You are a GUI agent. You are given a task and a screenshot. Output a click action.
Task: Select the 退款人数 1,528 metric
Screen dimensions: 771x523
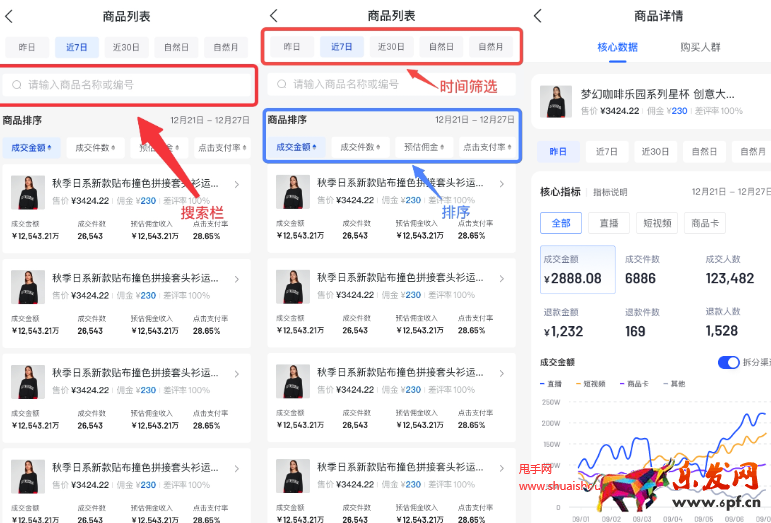tap(723, 322)
